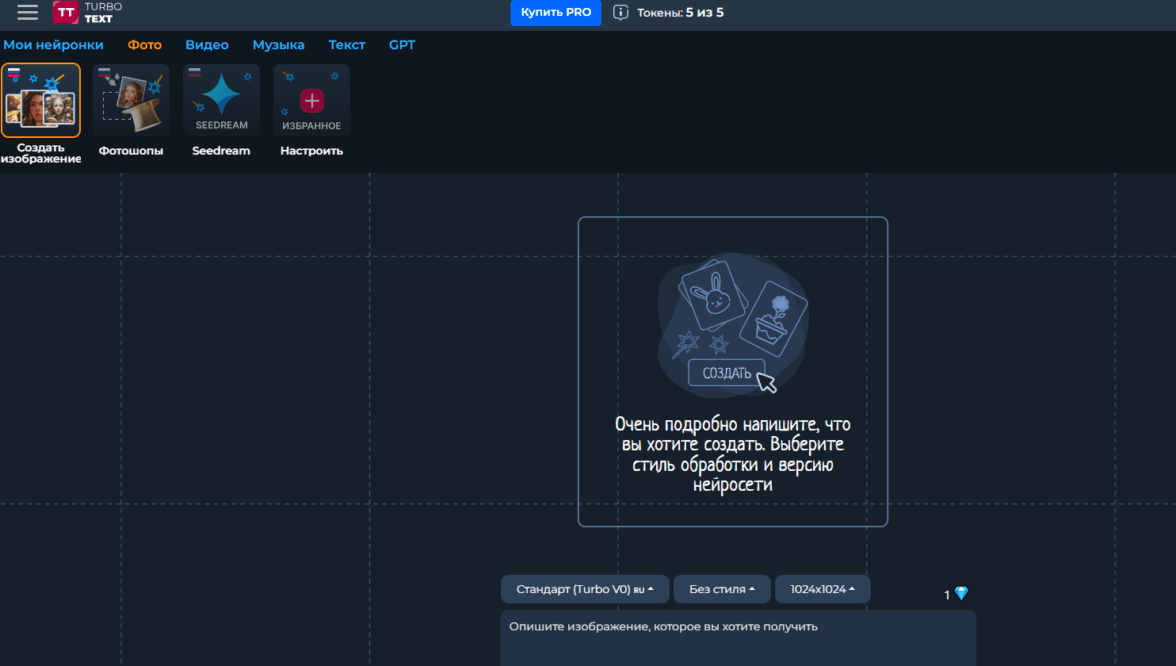Click the Настроить favorites icon
The height and width of the screenshot is (666, 1176).
click(x=312, y=101)
